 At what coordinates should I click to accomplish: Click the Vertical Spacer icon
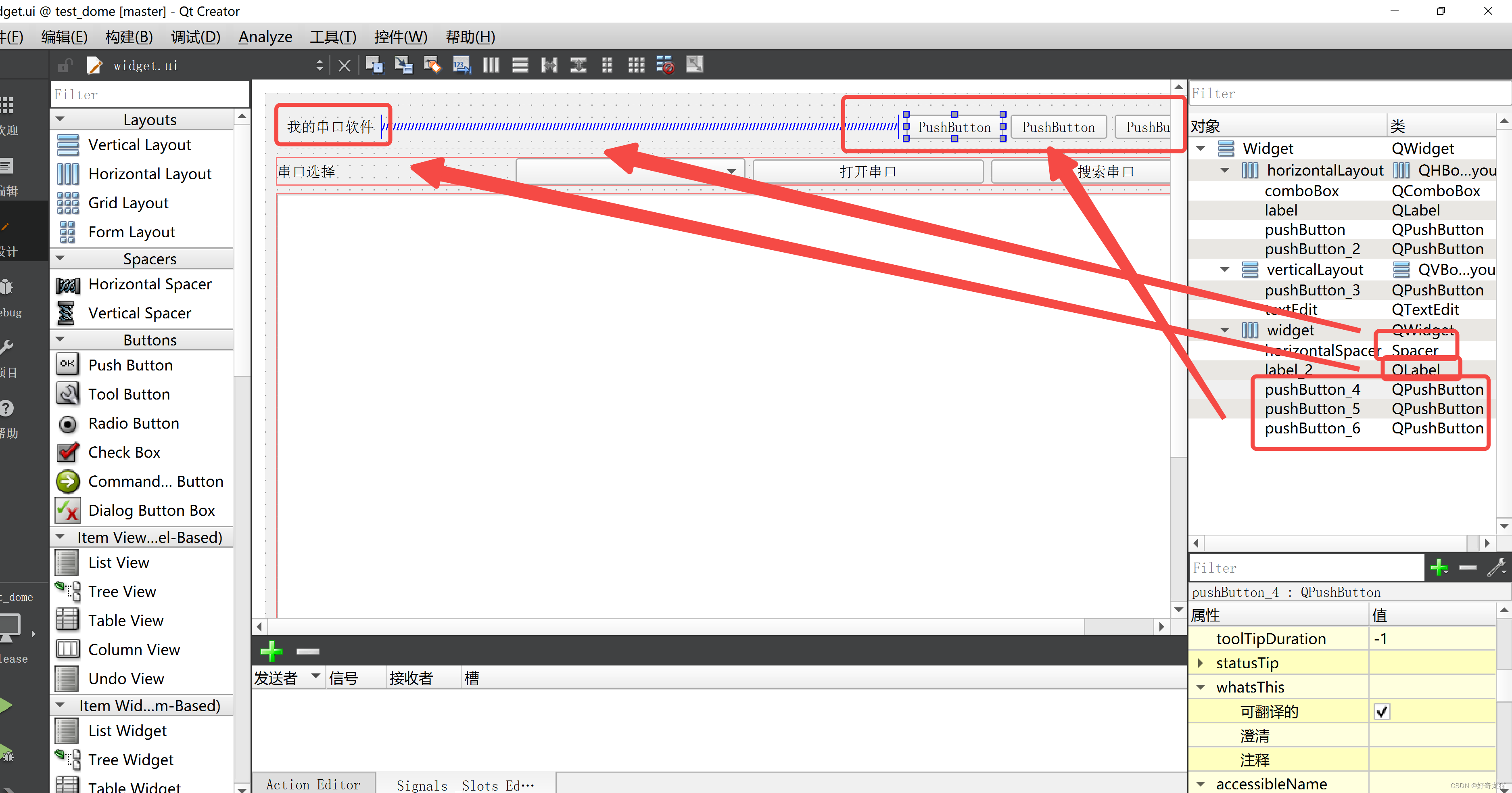[66, 314]
